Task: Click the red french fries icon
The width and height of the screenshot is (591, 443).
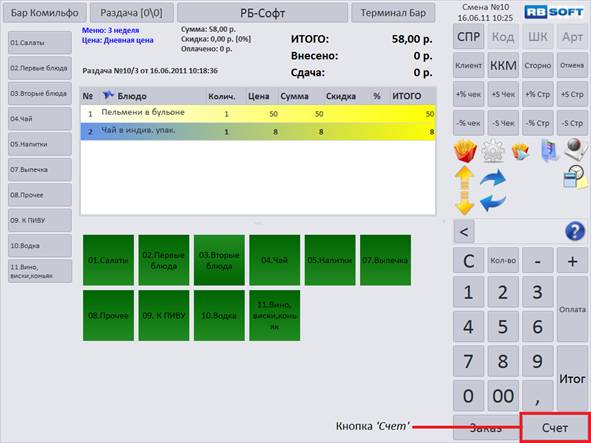Action: 465,151
